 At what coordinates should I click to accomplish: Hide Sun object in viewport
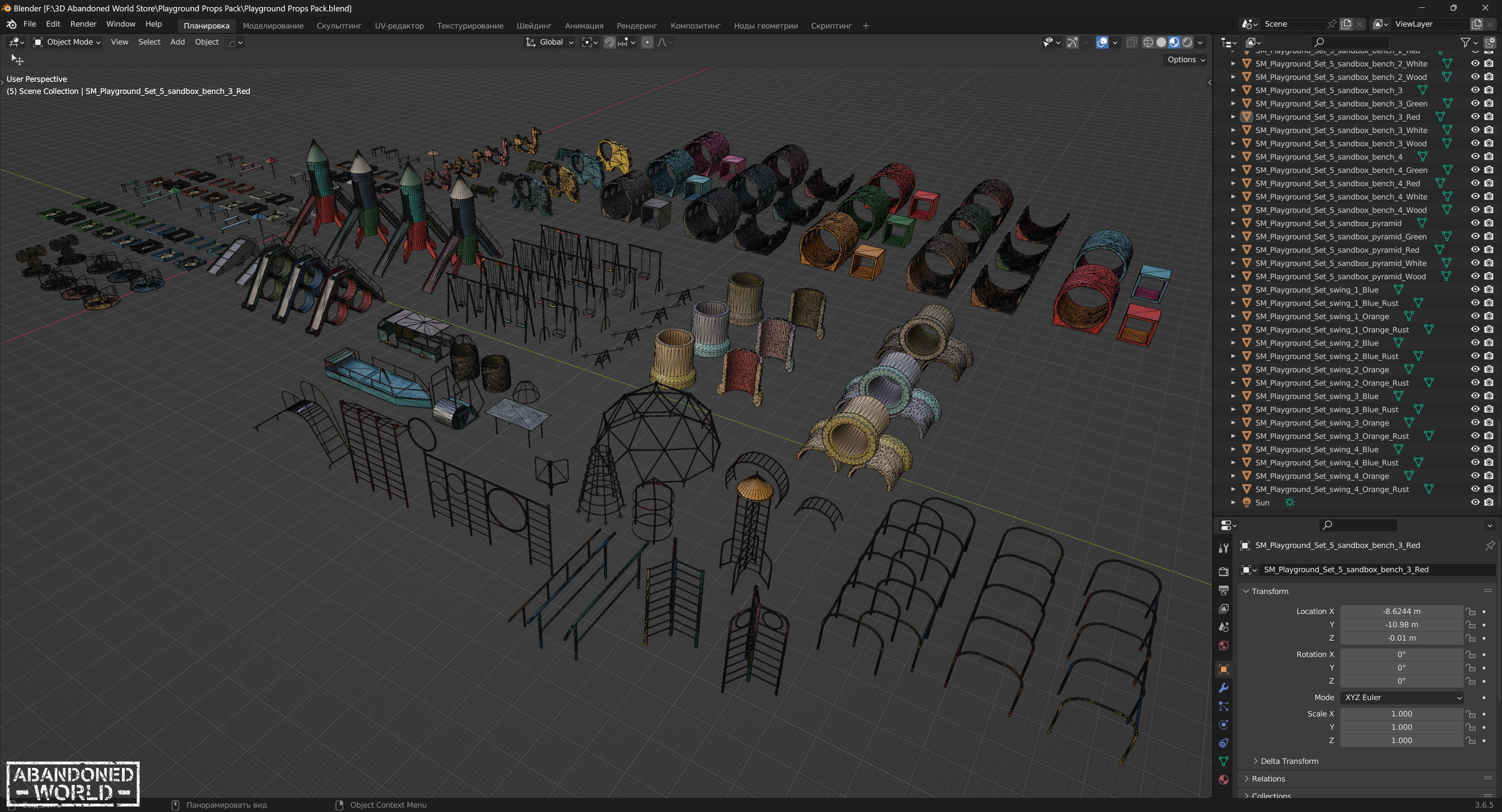click(x=1475, y=503)
